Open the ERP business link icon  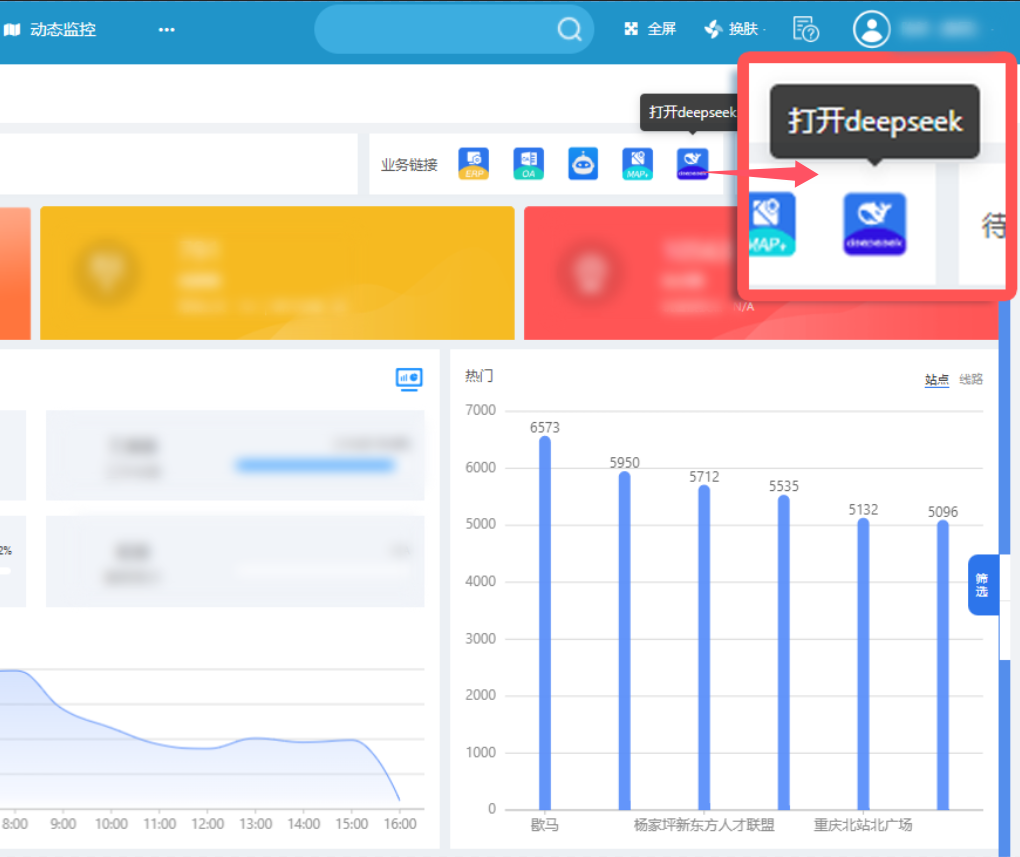473,163
